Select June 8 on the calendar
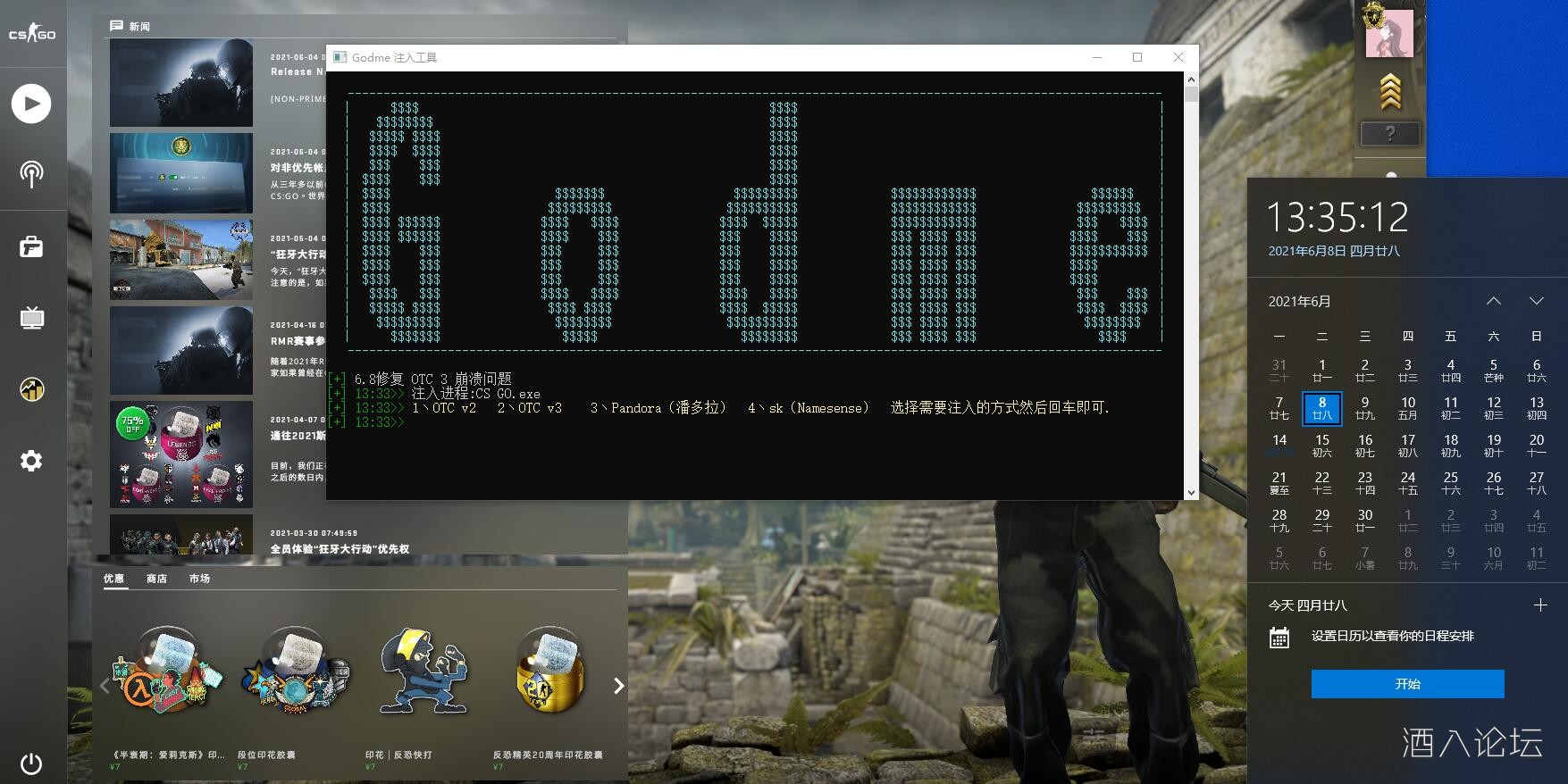Image resolution: width=1568 pixels, height=784 pixels. pyautogui.click(x=1322, y=408)
